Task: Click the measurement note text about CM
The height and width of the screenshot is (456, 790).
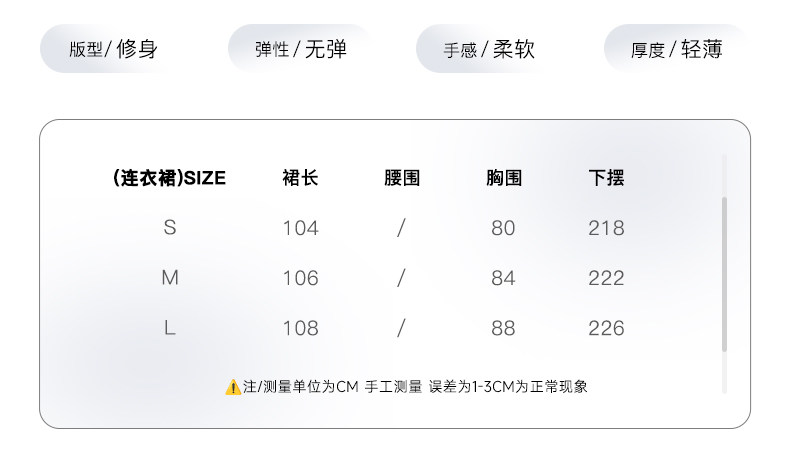Action: [x=415, y=387]
